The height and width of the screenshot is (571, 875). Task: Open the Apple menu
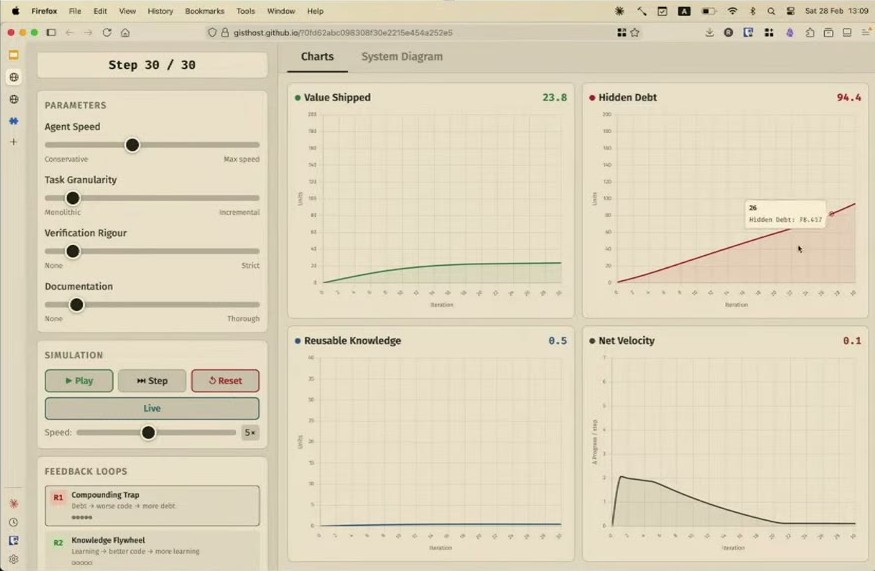pyautogui.click(x=15, y=11)
